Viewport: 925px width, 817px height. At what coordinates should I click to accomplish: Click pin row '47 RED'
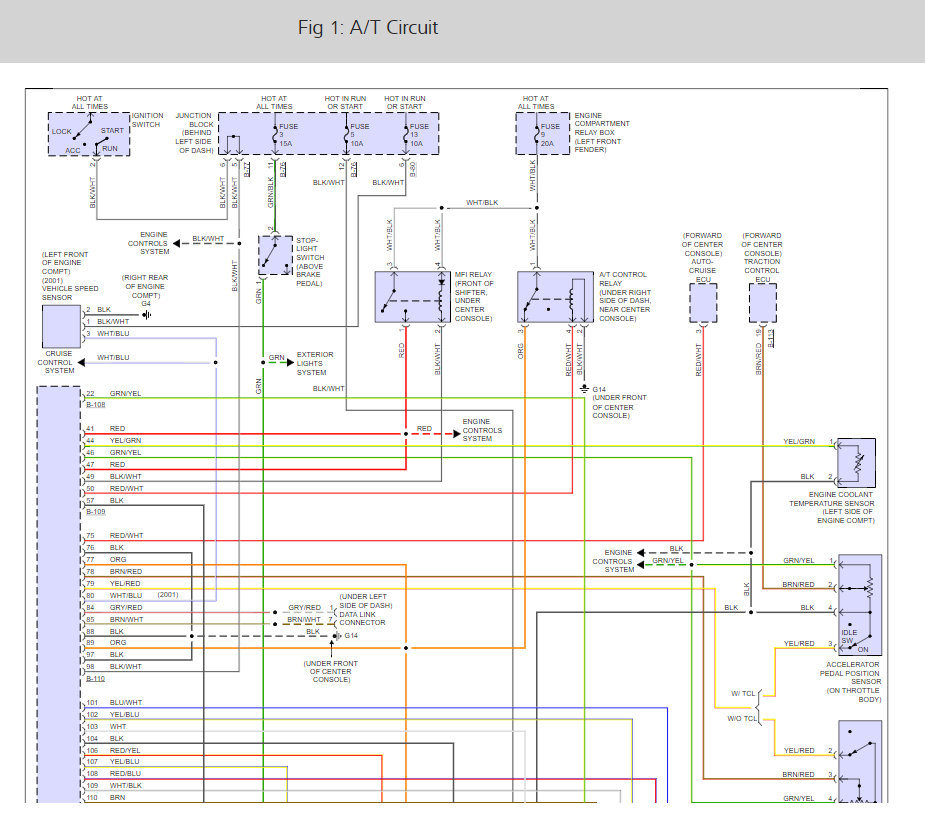point(105,465)
